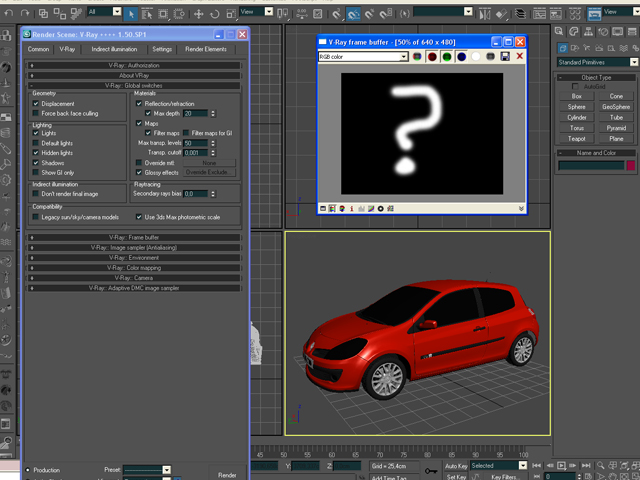Viewport: 640px width, 480px height.
Task: Save the image from V-Ray frame buffer
Action: (x=505, y=57)
